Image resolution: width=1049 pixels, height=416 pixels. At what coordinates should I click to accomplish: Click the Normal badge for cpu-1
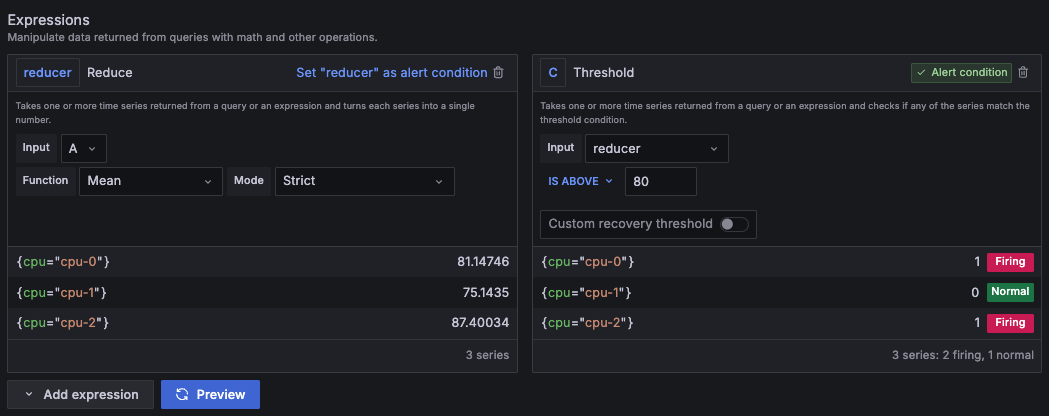click(1010, 292)
